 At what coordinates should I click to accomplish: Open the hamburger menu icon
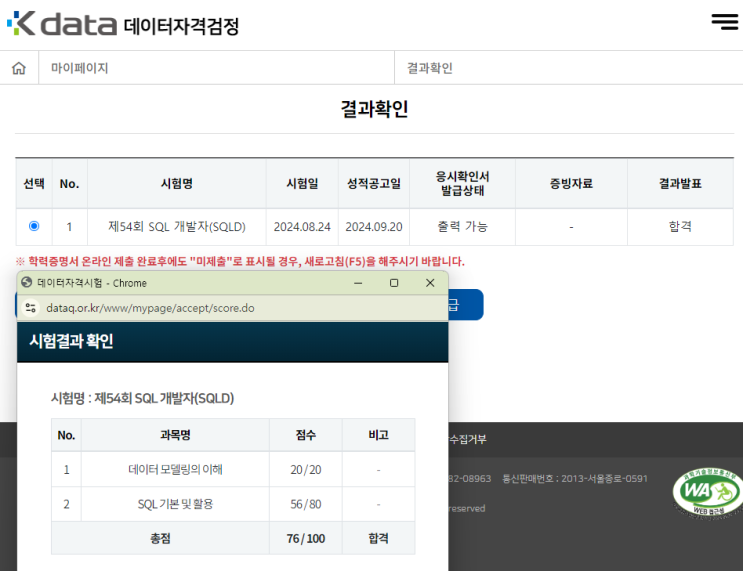coord(725,22)
